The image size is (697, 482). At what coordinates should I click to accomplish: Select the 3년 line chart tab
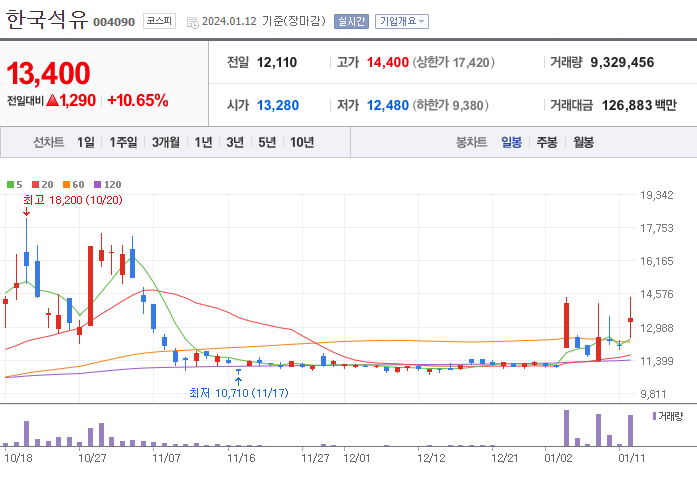click(x=235, y=142)
